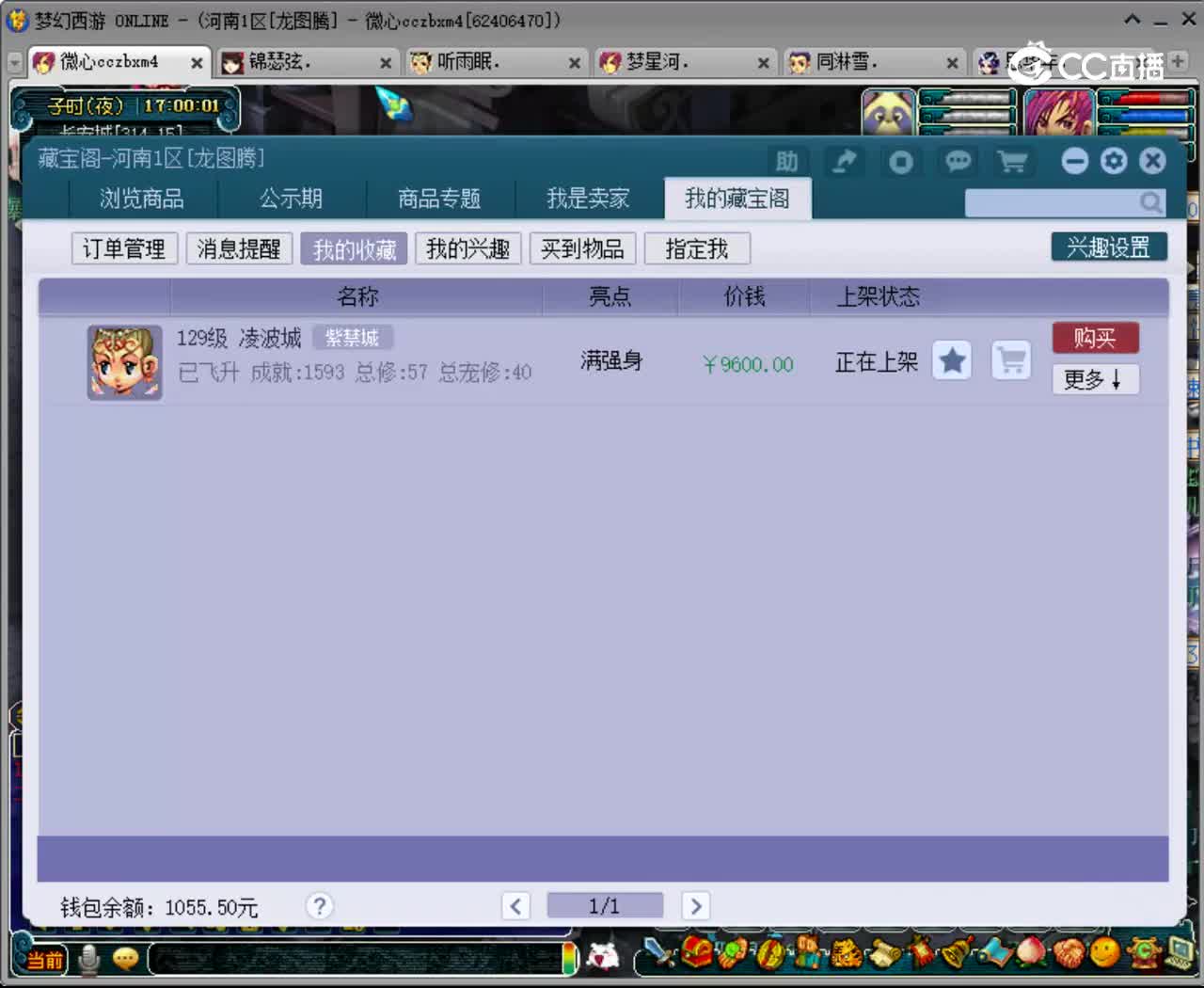The image size is (1204, 988).
Task: Click the 凌波城 character avatar thumbnail
Action: (x=125, y=362)
